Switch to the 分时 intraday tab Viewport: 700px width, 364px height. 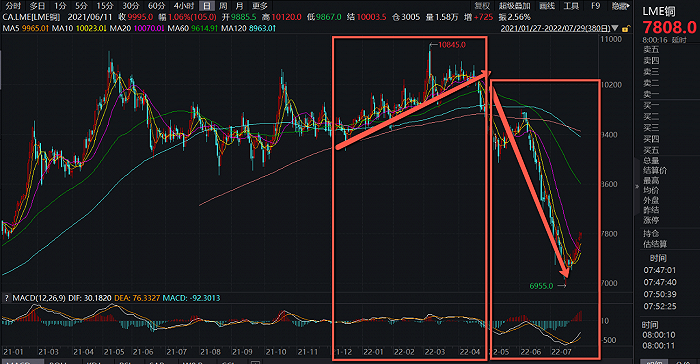click(x=13, y=6)
